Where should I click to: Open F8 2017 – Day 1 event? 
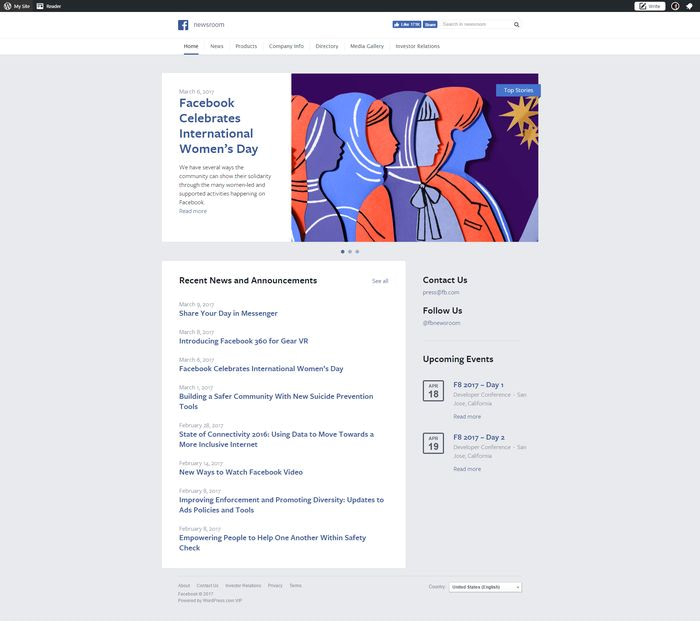[x=478, y=385]
